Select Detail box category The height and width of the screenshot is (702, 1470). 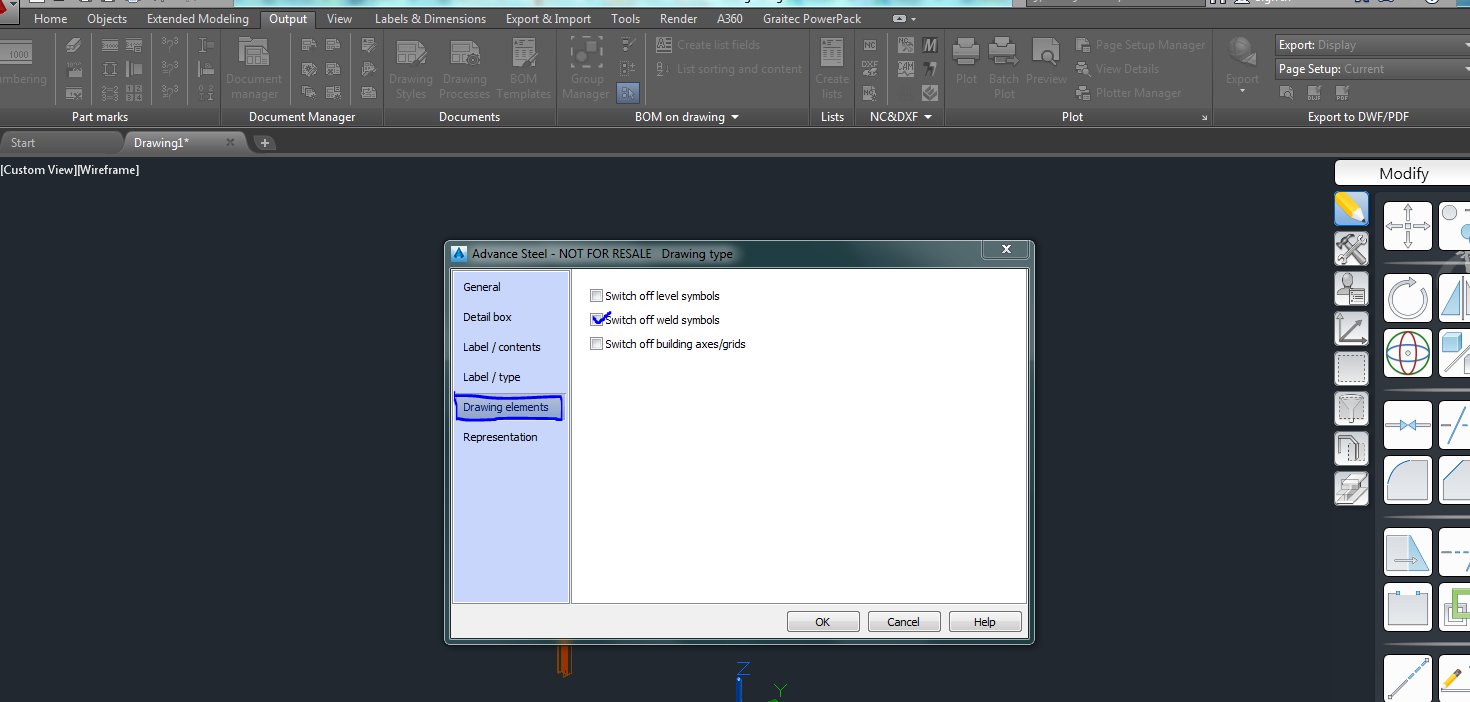tap(487, 317)
